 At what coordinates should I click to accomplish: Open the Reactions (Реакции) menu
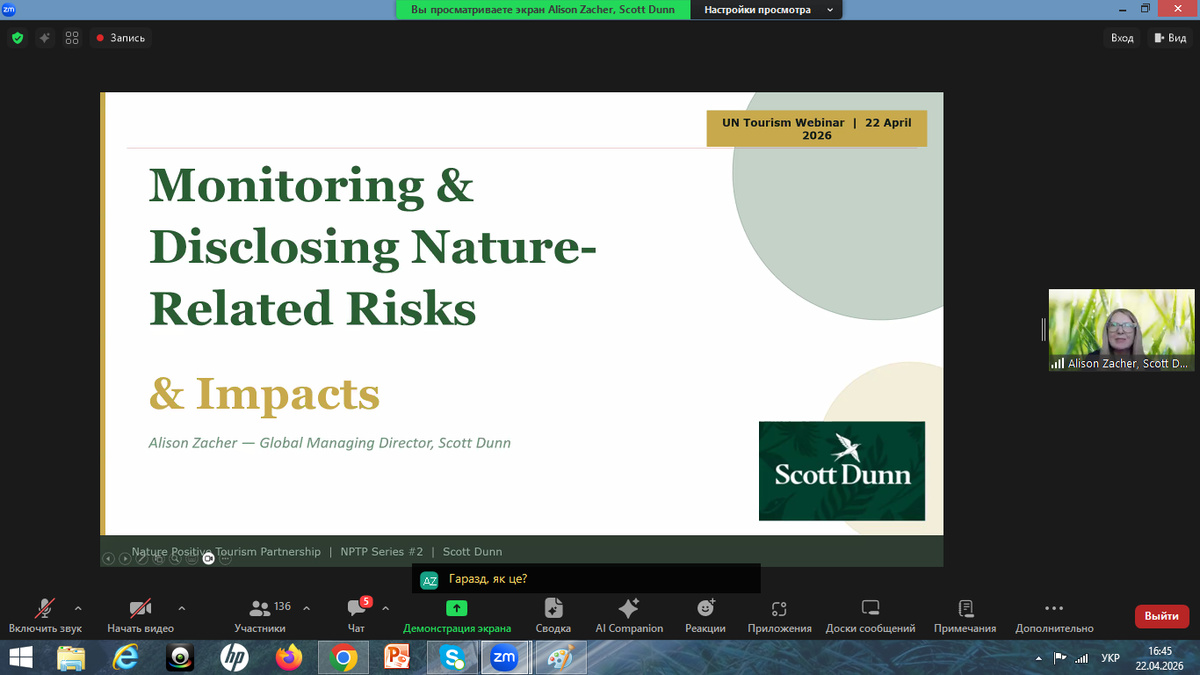pos(705,615)
